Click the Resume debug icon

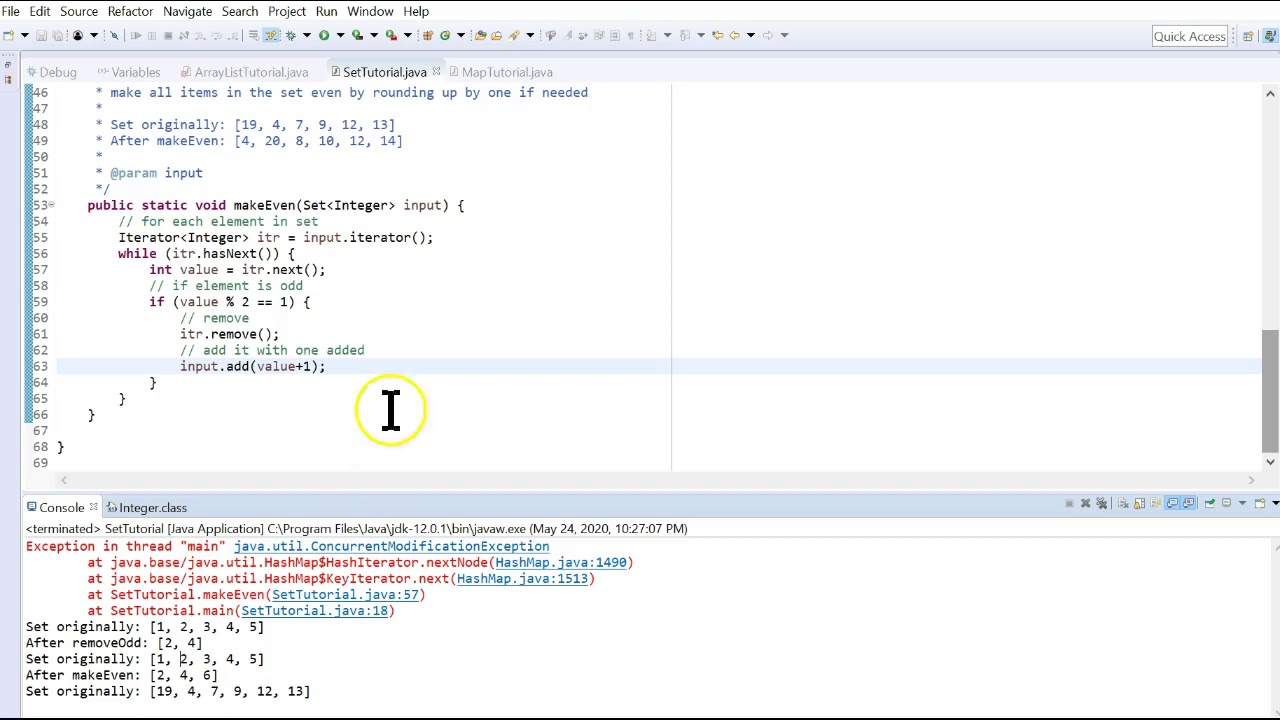(135, 35)
